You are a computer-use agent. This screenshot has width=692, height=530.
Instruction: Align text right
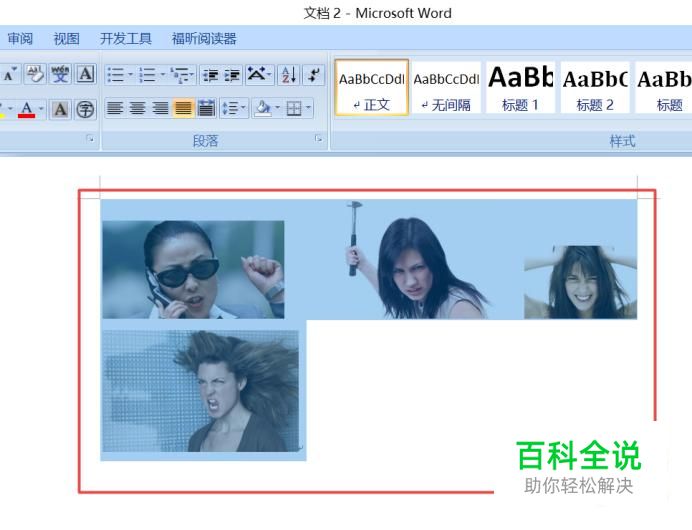161,108
